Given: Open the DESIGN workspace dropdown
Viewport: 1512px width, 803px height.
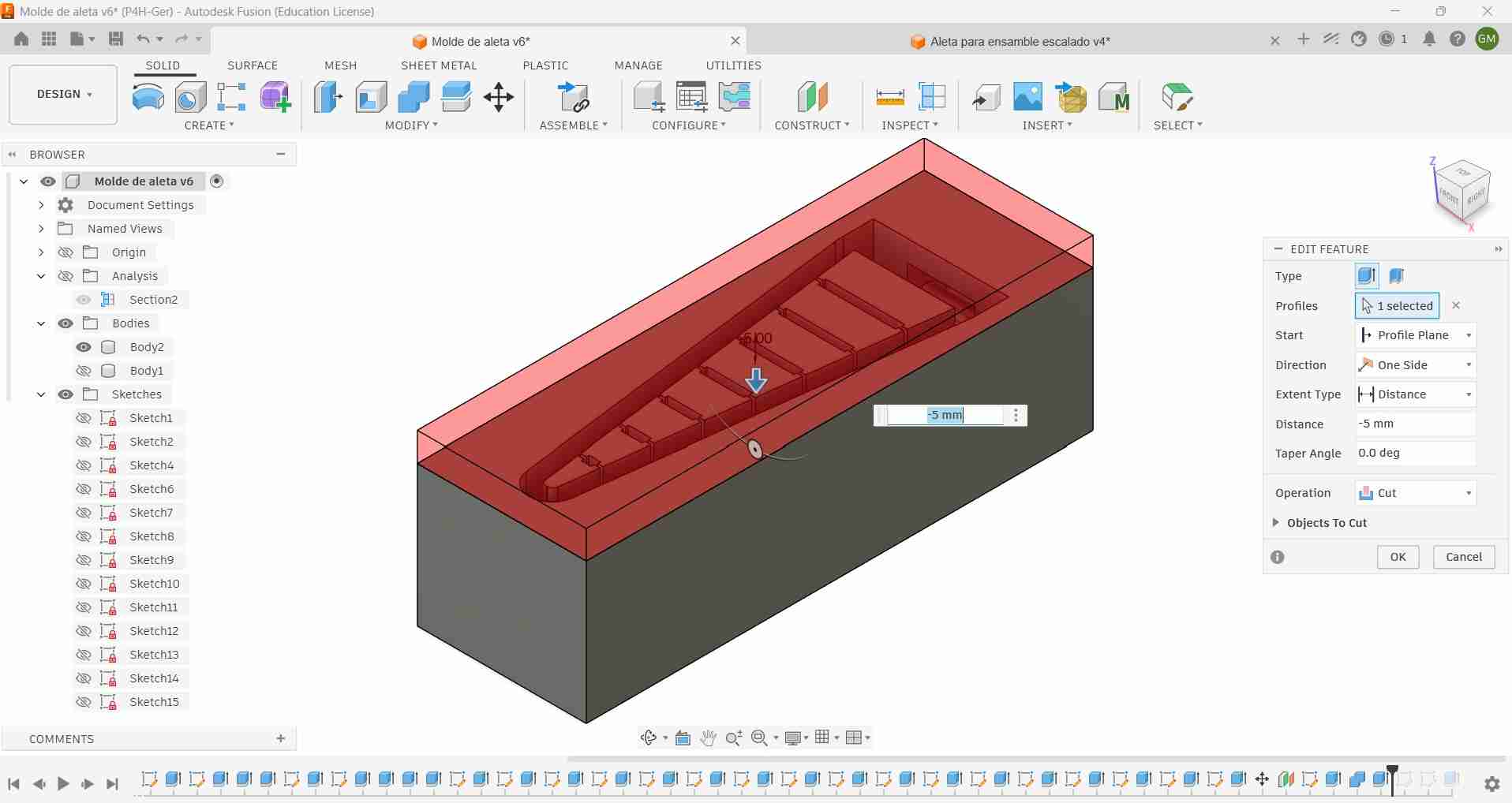Looking at the screenshot, I should pos(63,94).
